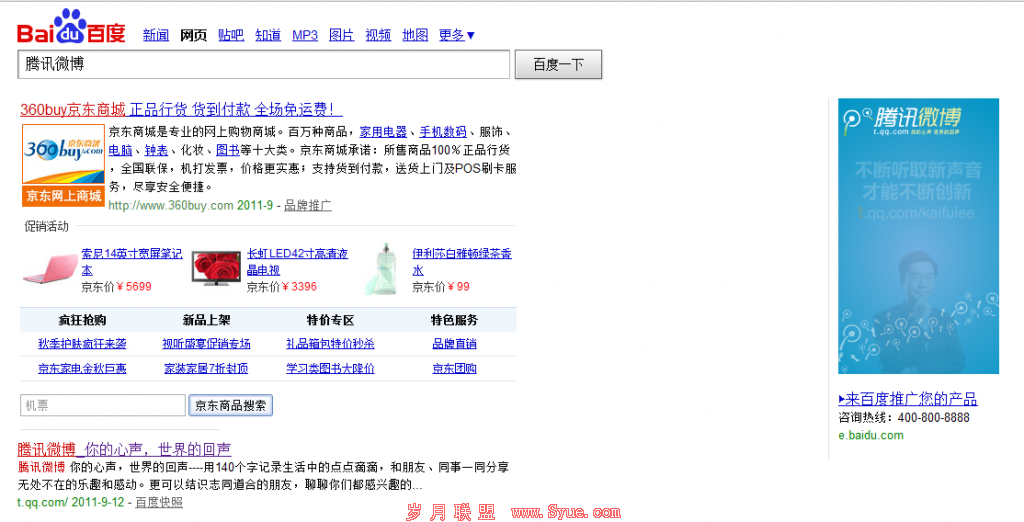Click the pink Sony laptop thumbnail
Screen dimensions: 1024x522
click(x=50, y=269)
